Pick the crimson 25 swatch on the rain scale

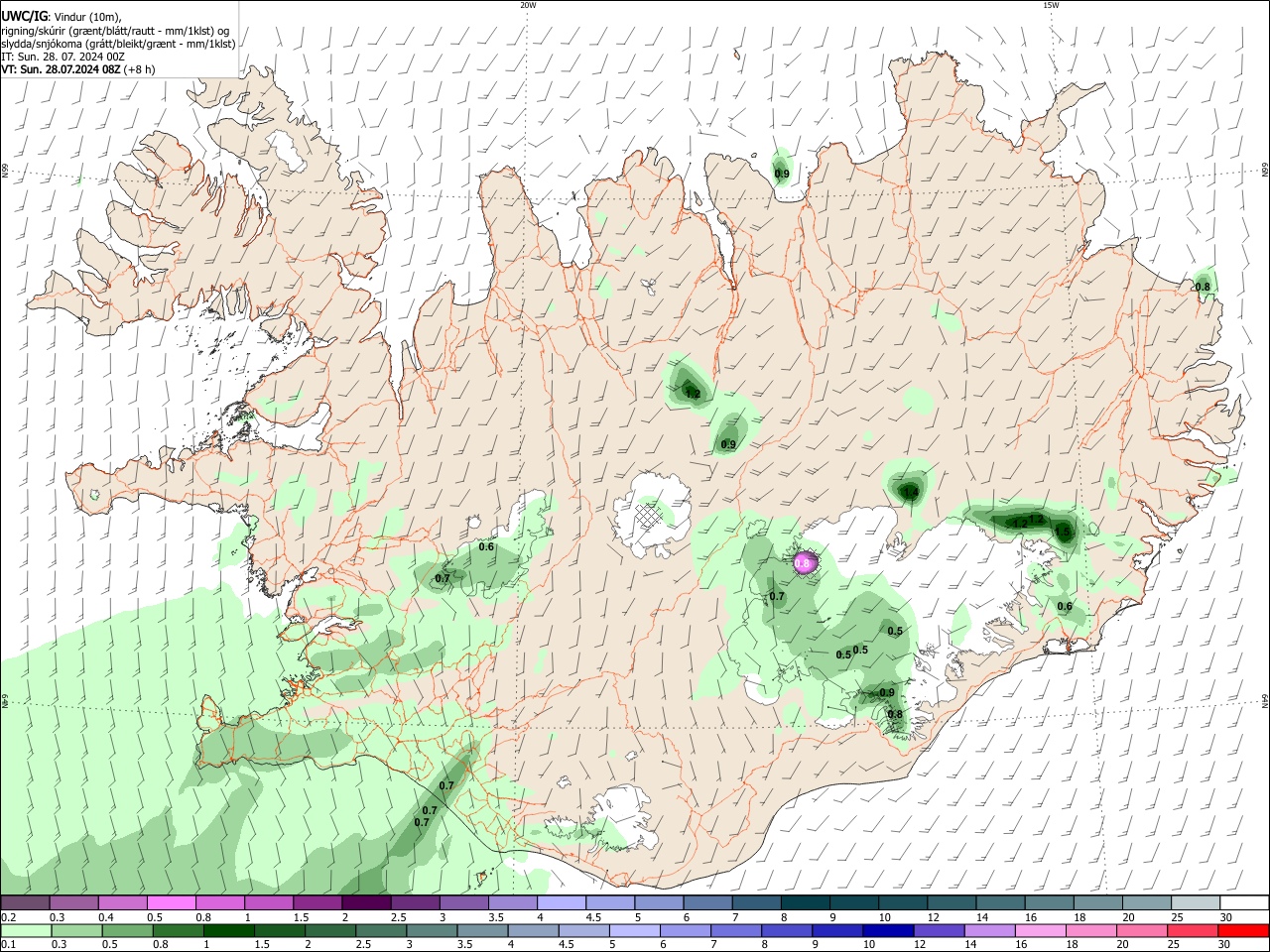[1194, 930]
